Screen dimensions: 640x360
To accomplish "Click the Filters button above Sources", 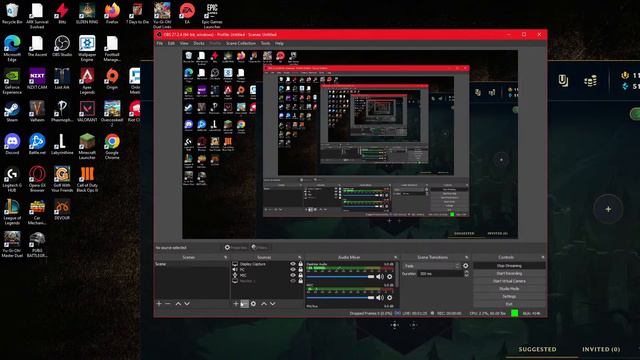I will click(260, 247).
